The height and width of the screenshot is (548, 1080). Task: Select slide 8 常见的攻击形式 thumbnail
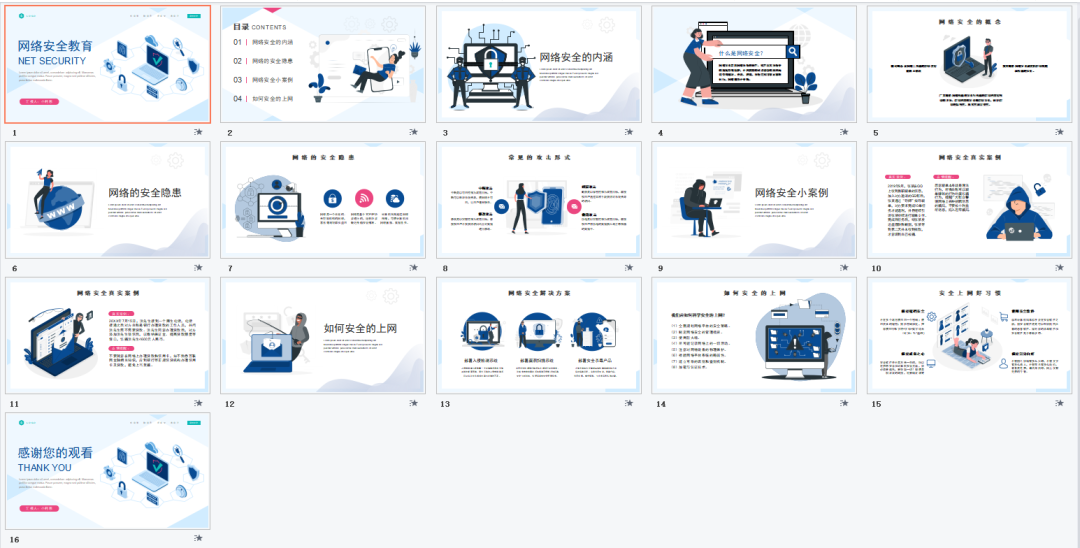539,200
